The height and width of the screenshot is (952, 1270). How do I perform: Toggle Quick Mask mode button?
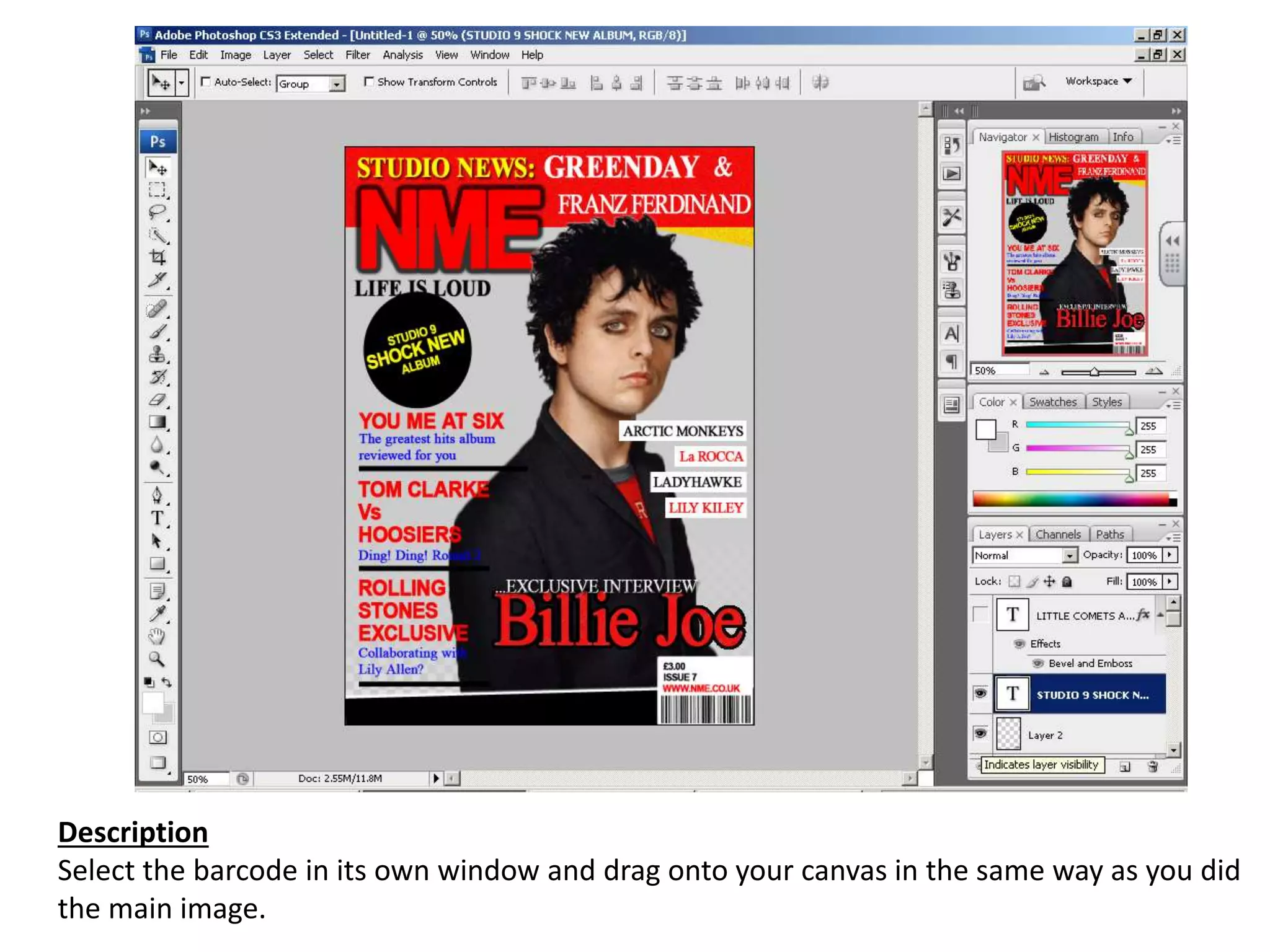click(x=158, y=738)
